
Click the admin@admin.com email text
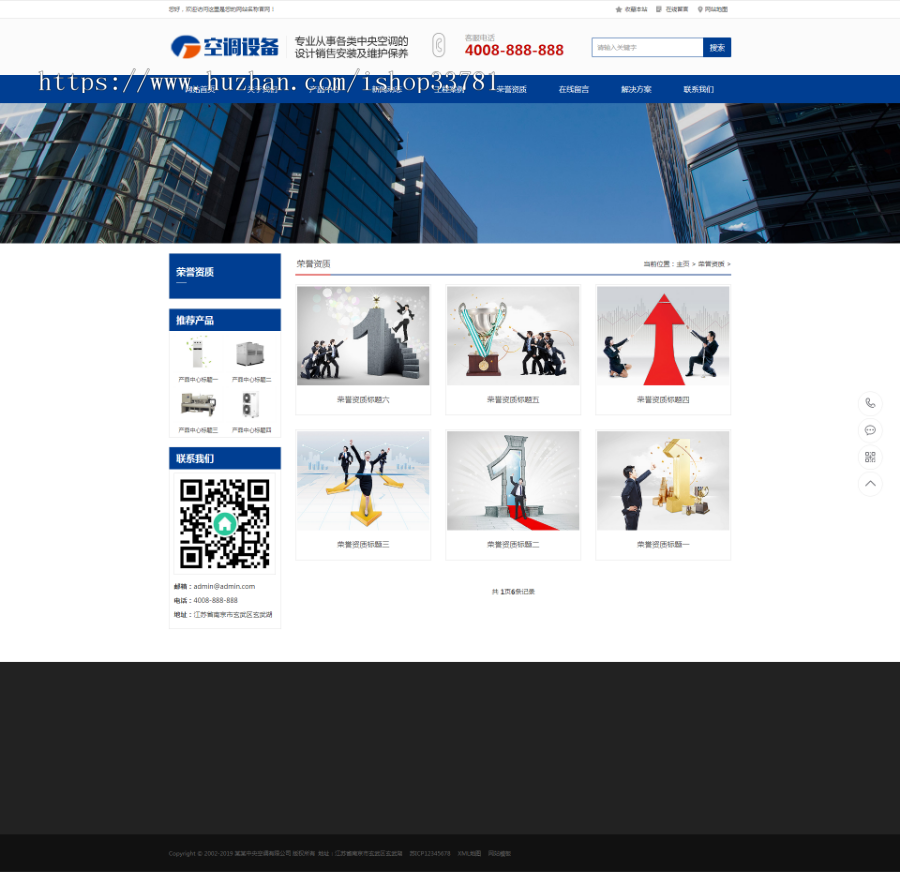[x=224, y=587]
